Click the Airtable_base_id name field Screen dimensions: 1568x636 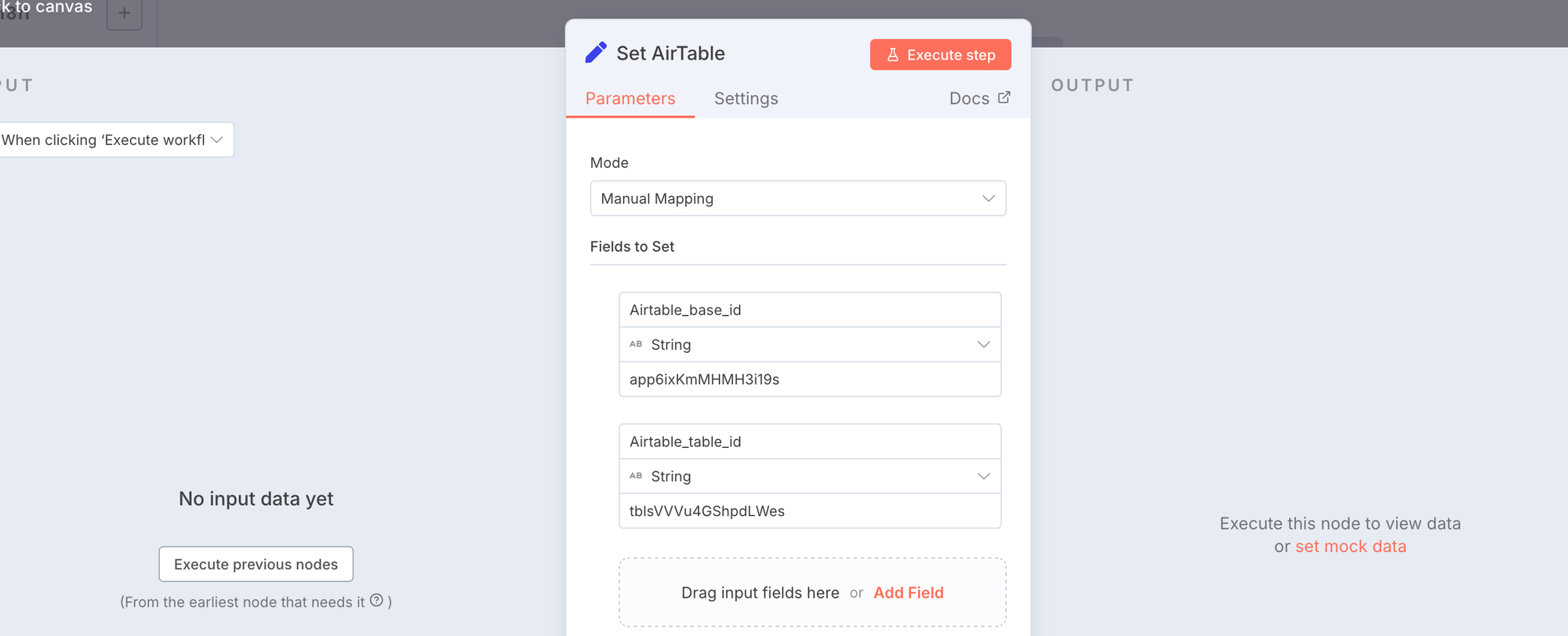(x=809, y=310)
